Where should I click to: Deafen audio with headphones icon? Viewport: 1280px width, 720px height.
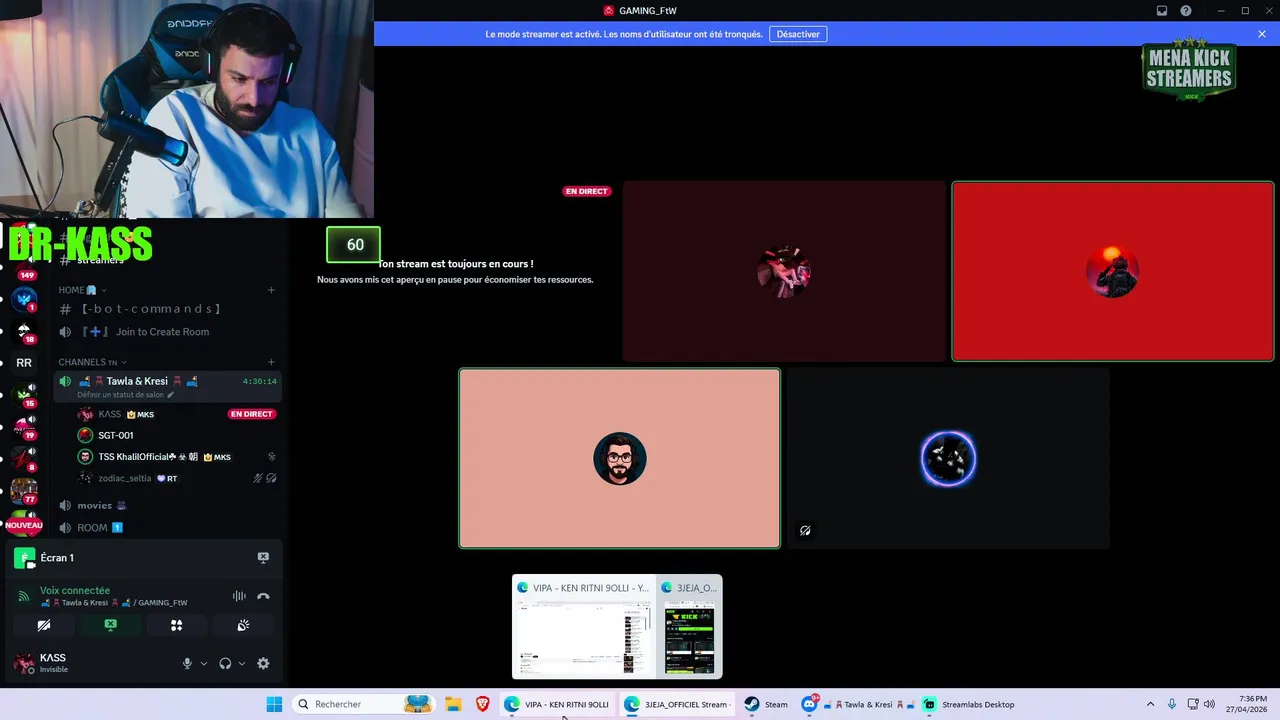(225, 663)
